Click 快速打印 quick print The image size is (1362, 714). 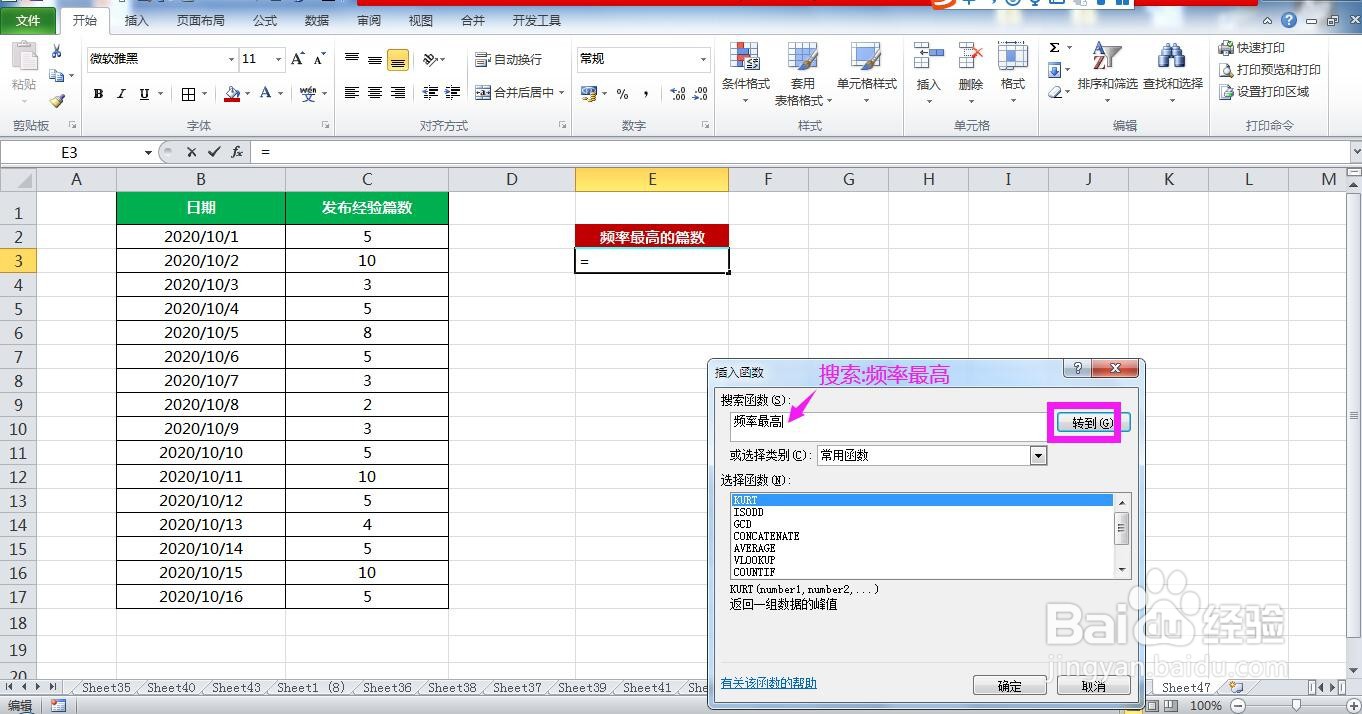[1251, 48]
